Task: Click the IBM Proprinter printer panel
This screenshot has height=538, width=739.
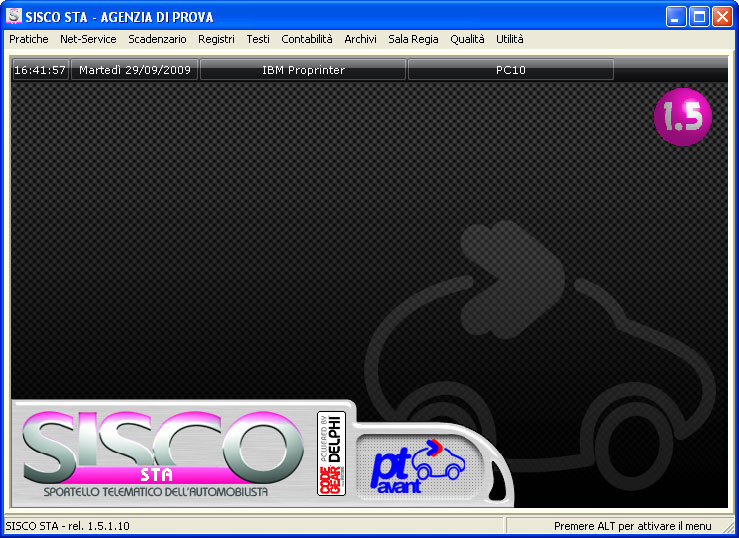Action: (303, 70)
